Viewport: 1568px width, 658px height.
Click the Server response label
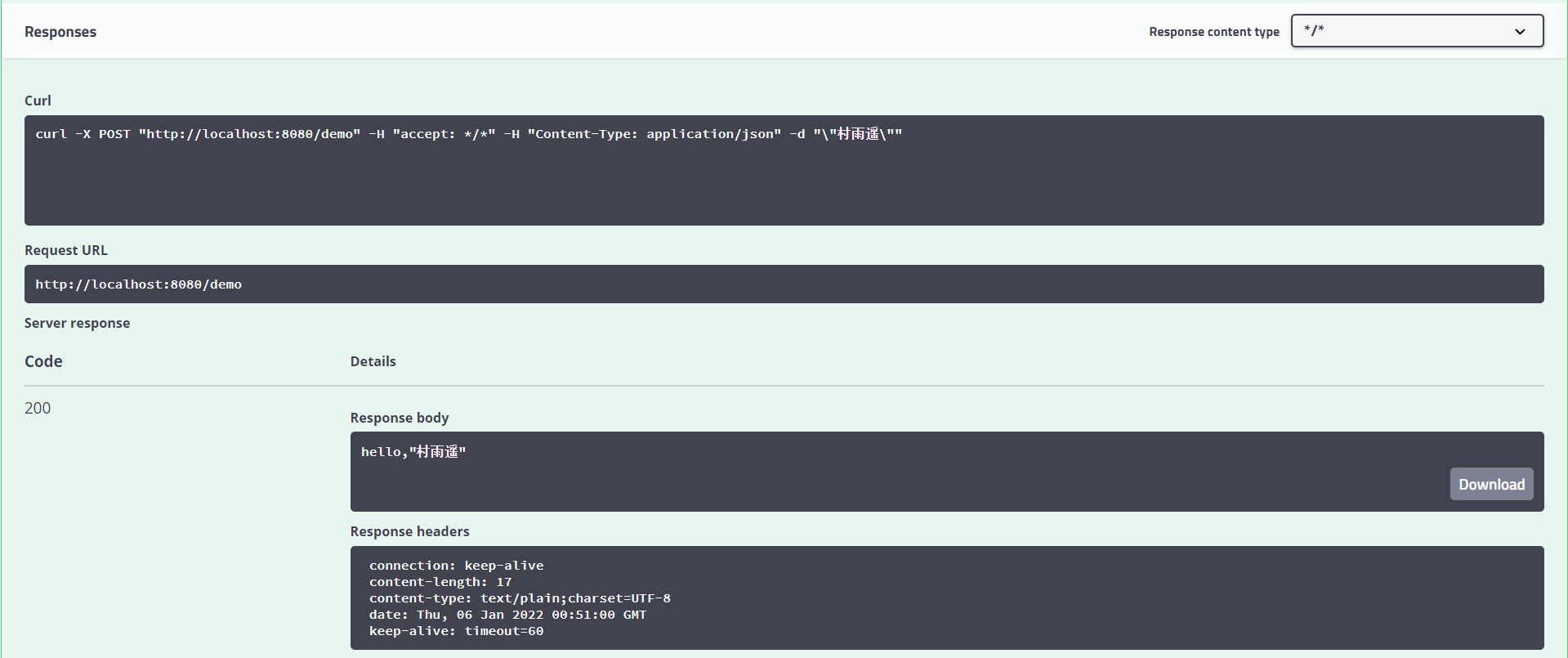pyautogui.click(x=77, y=323)
